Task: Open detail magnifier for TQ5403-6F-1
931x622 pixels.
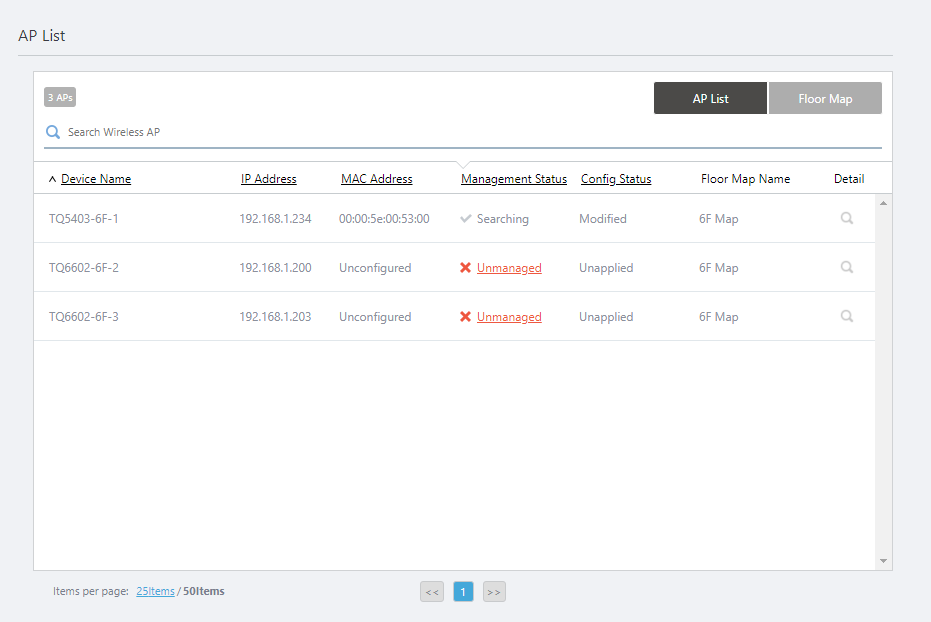Action: (846, 218)
